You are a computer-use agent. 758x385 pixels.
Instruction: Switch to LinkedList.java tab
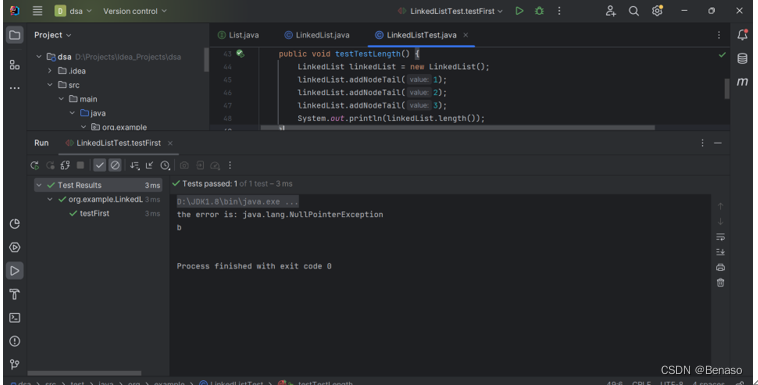[317, 35]
